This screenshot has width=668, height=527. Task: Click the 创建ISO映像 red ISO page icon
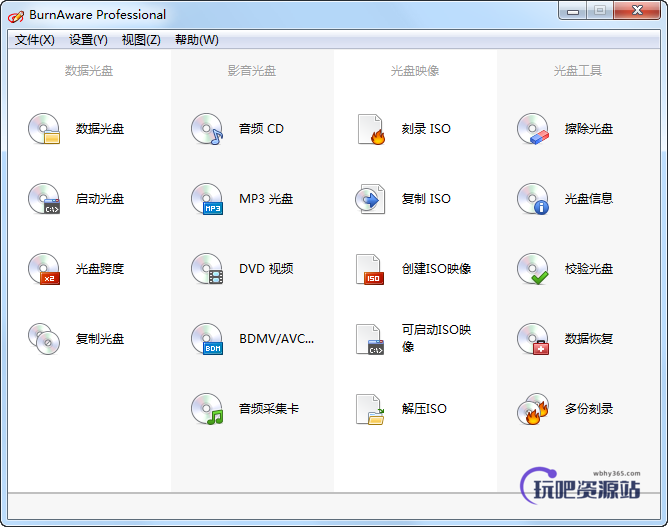(x=370, y=269)
